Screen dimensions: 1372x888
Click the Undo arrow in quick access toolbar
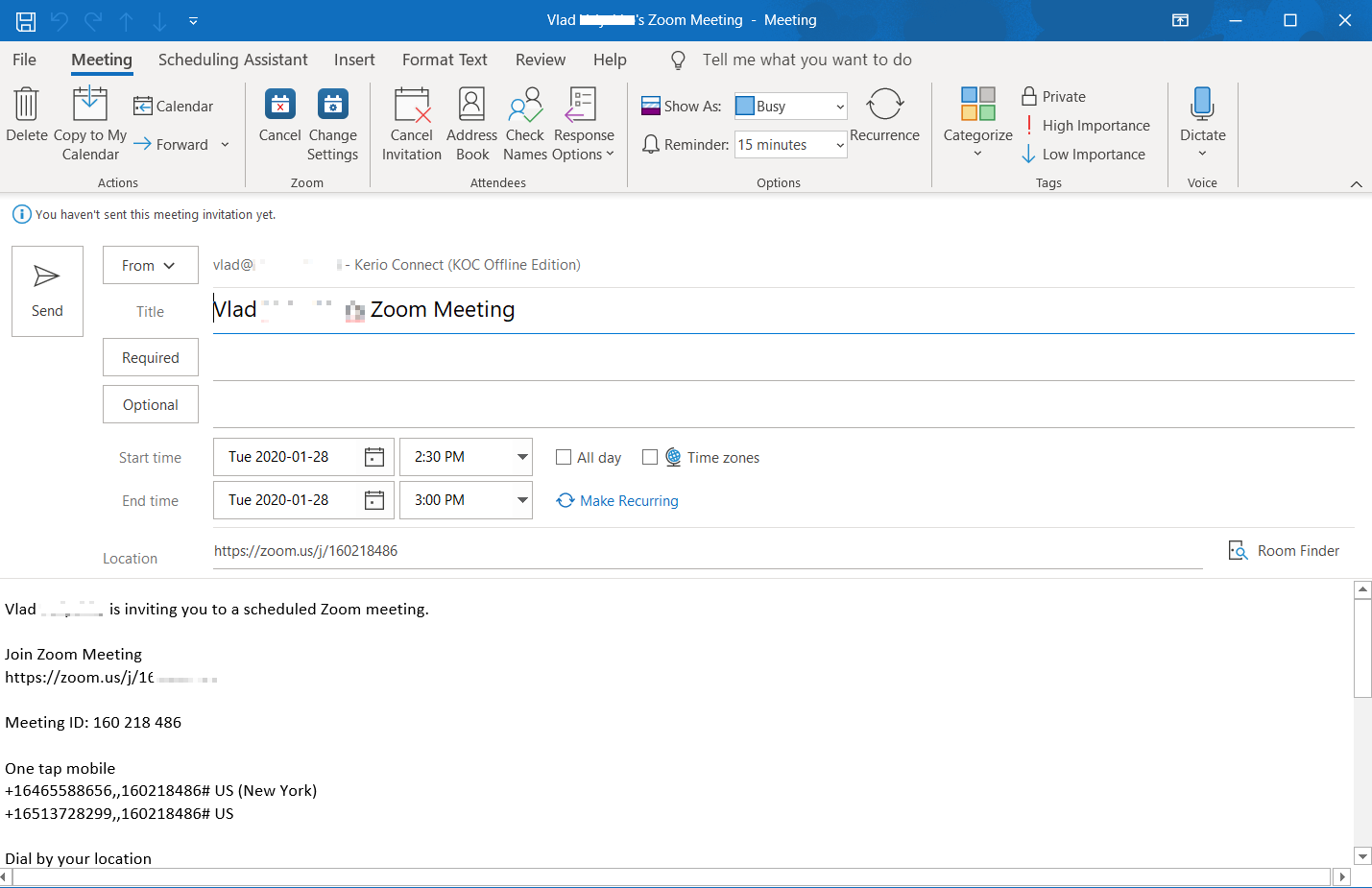(x=60, y=20)
